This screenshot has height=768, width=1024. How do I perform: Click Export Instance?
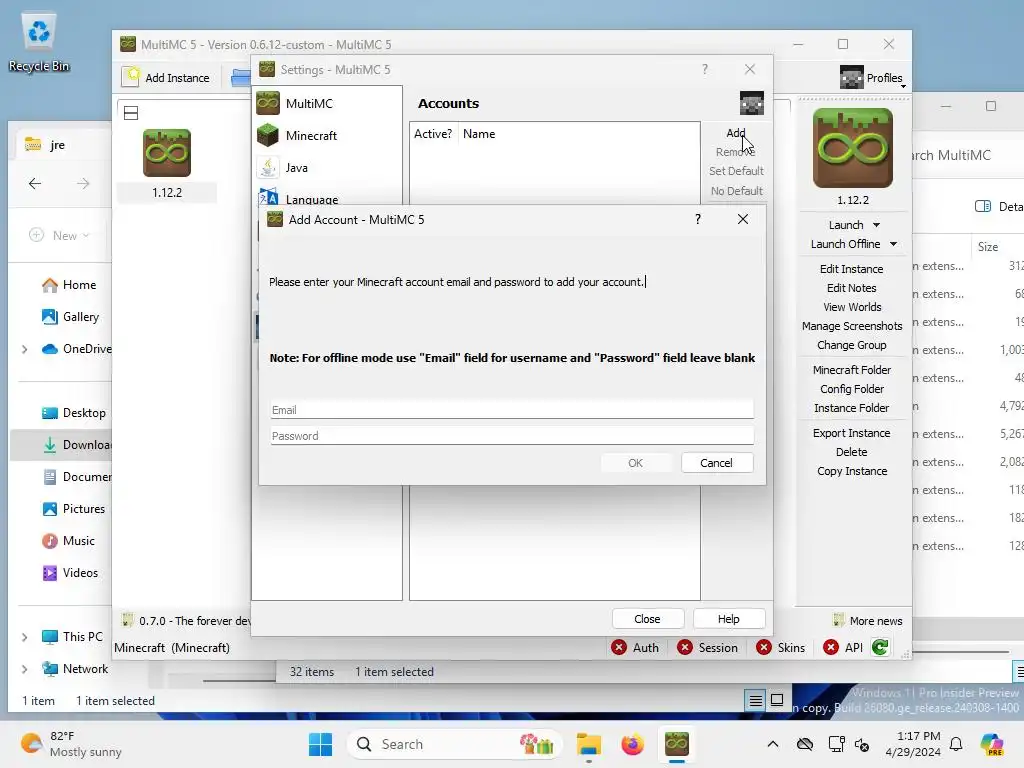[x=852, y=433]
